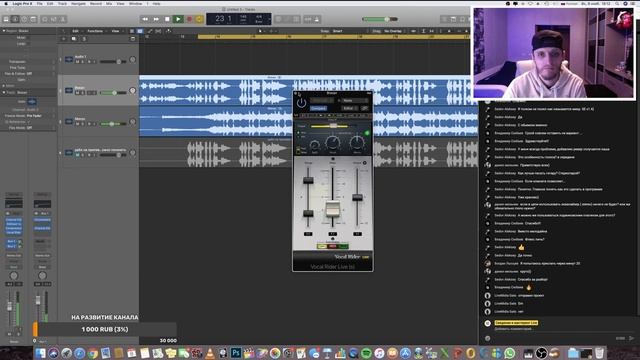Open VLC from the Dock
Screen dimensions: 640x360
210,353
